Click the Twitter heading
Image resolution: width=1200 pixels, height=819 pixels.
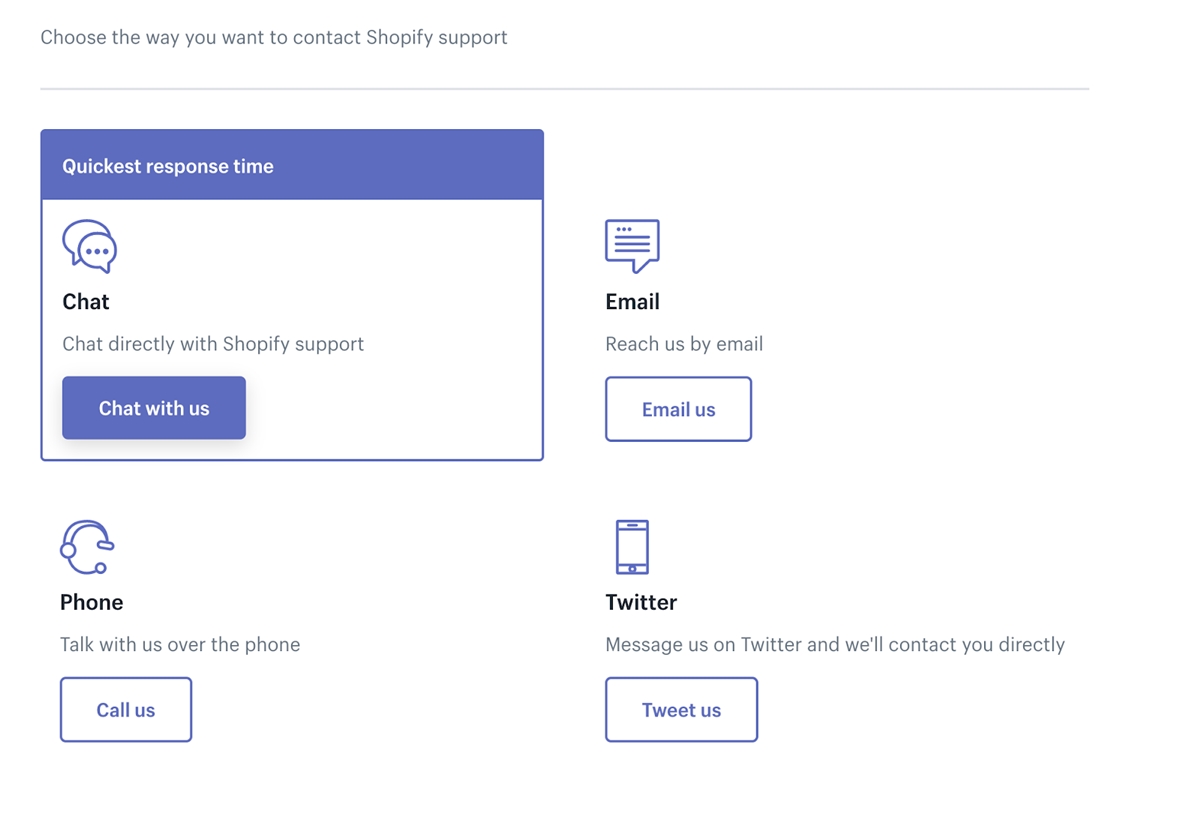pos(641,602)
